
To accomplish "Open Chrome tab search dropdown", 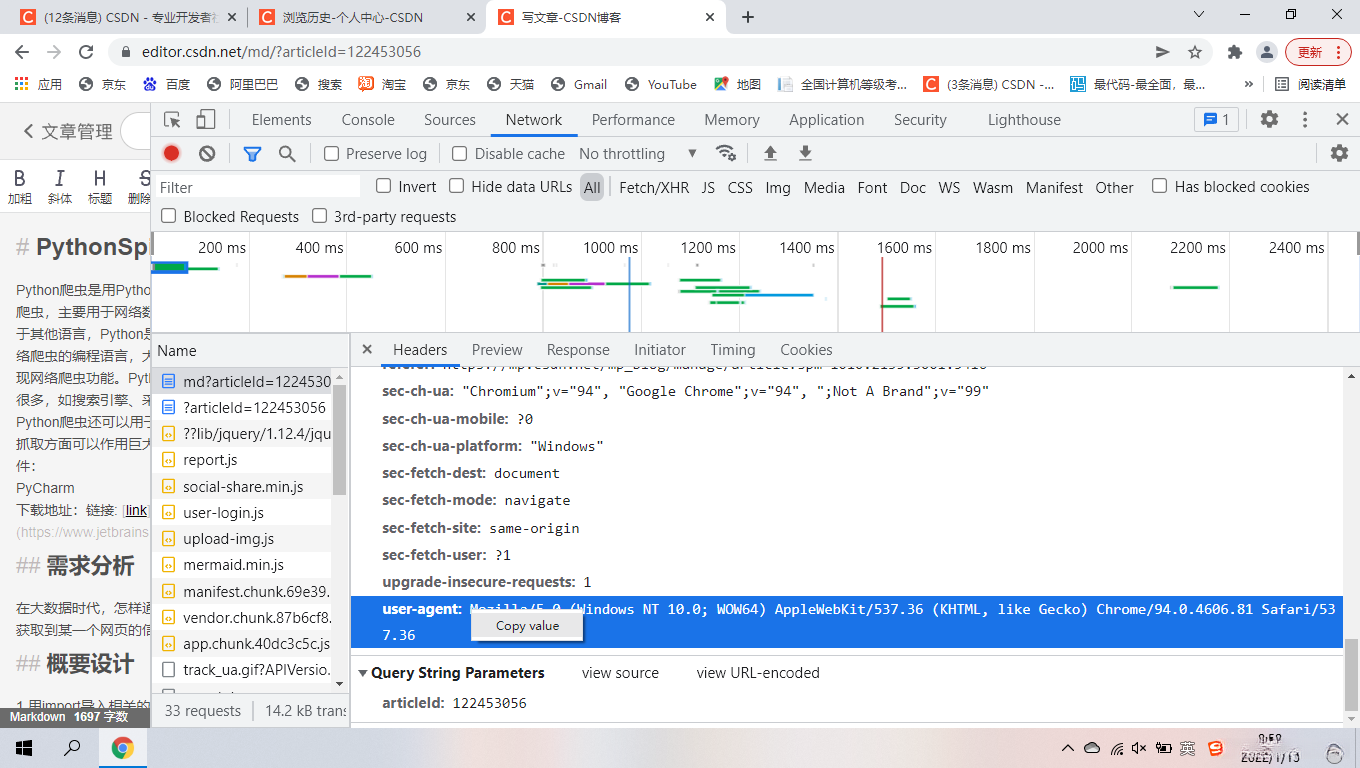I will (1200, 14).
